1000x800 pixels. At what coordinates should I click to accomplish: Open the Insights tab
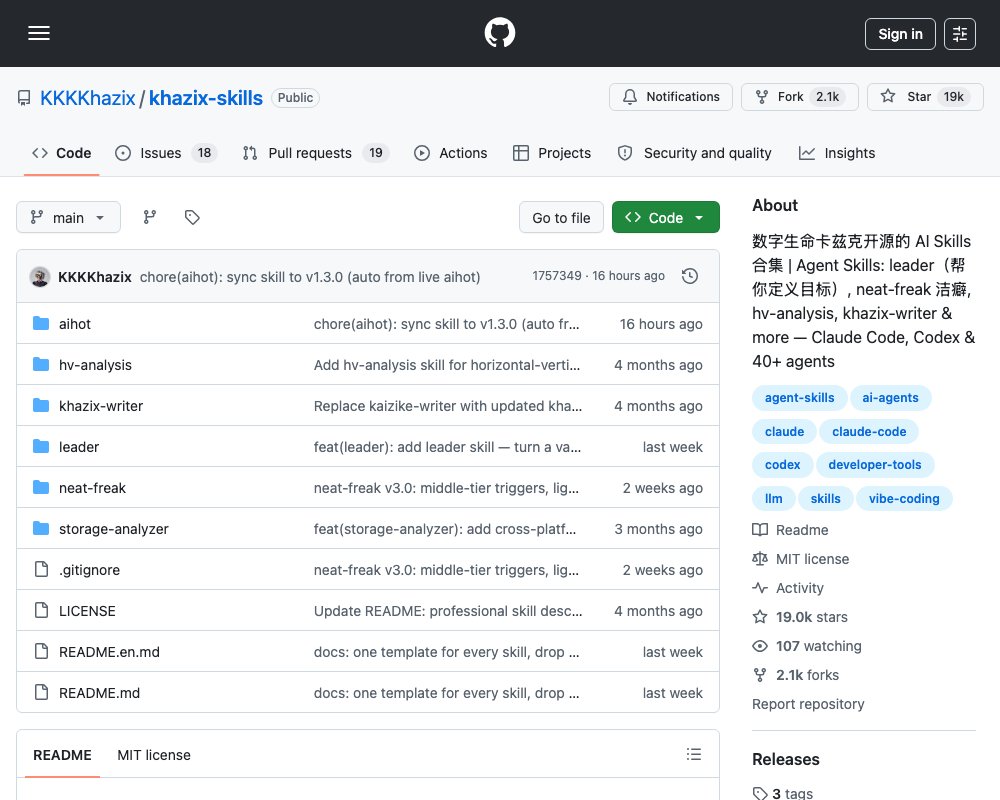(x=837, y=153)
